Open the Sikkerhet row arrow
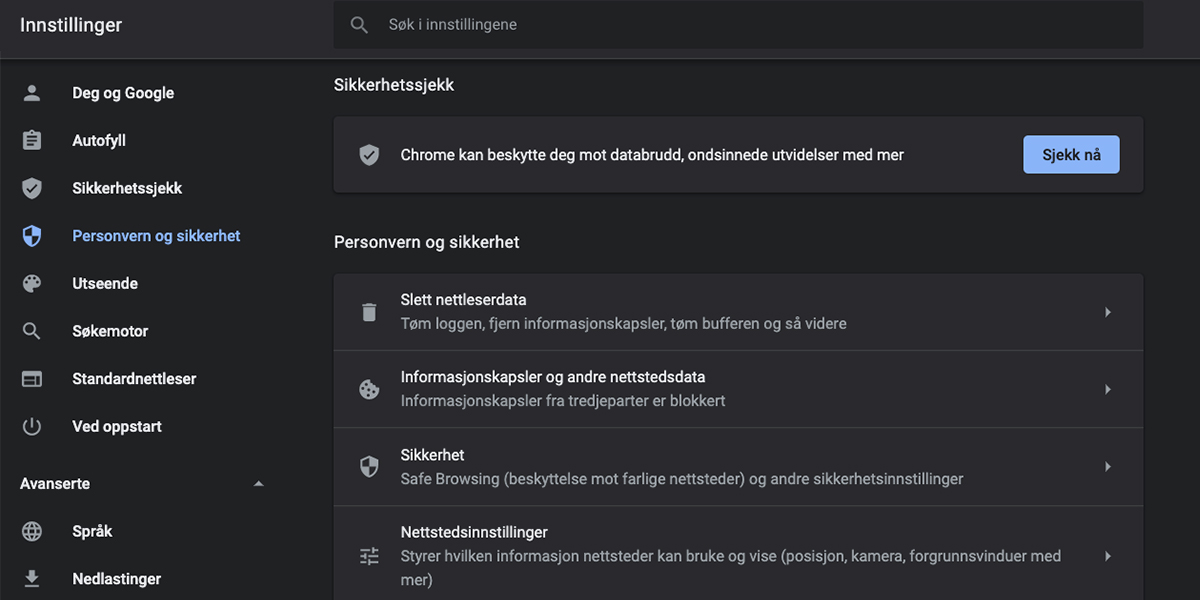The height and width of the screenshot is (600, 1200). pyautogui.click(x=1107, y=467)
